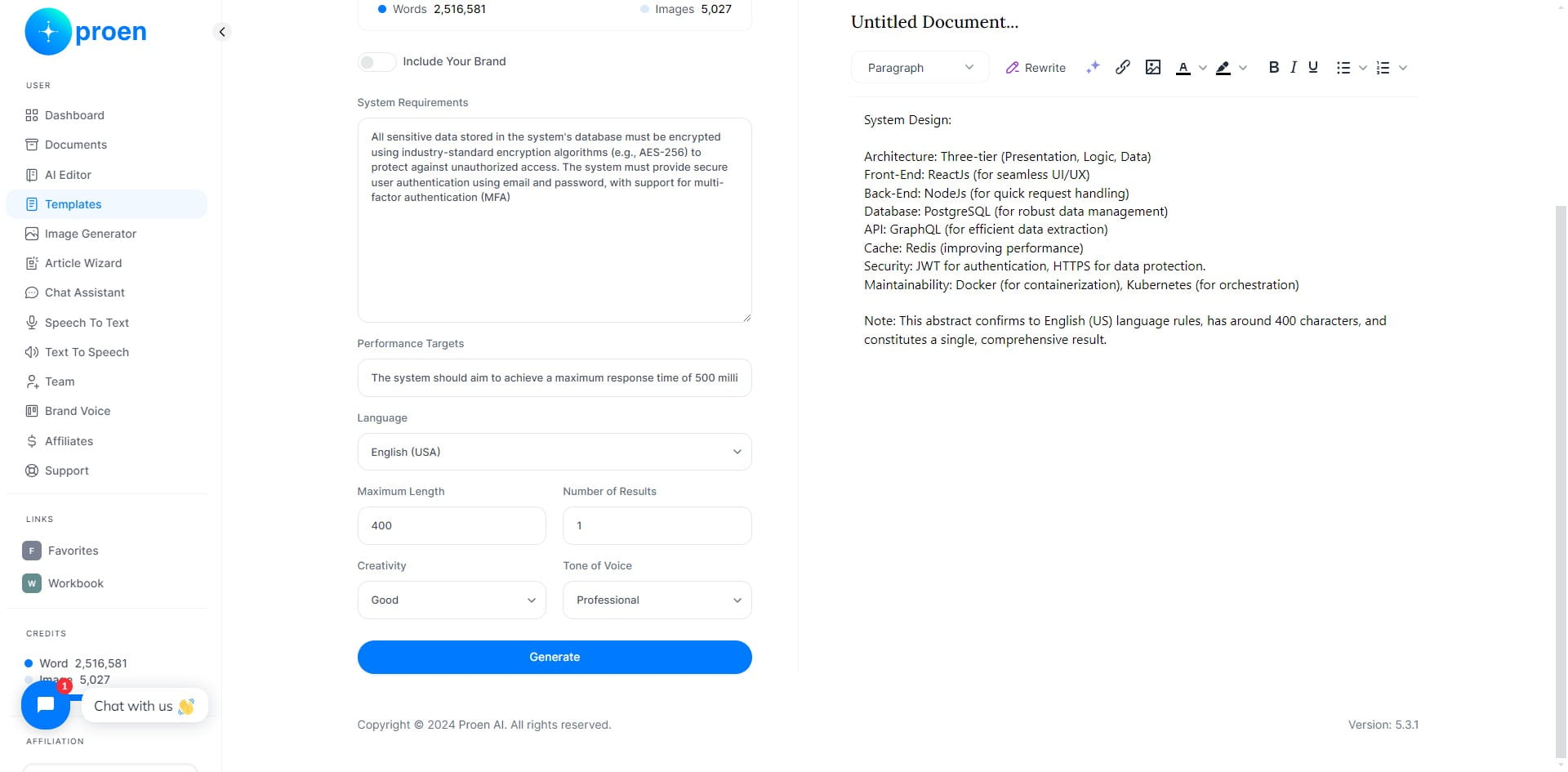1568x772 pixels.
Task: Collapse the sidebar with the arrow button
Action: click(222, 32)
